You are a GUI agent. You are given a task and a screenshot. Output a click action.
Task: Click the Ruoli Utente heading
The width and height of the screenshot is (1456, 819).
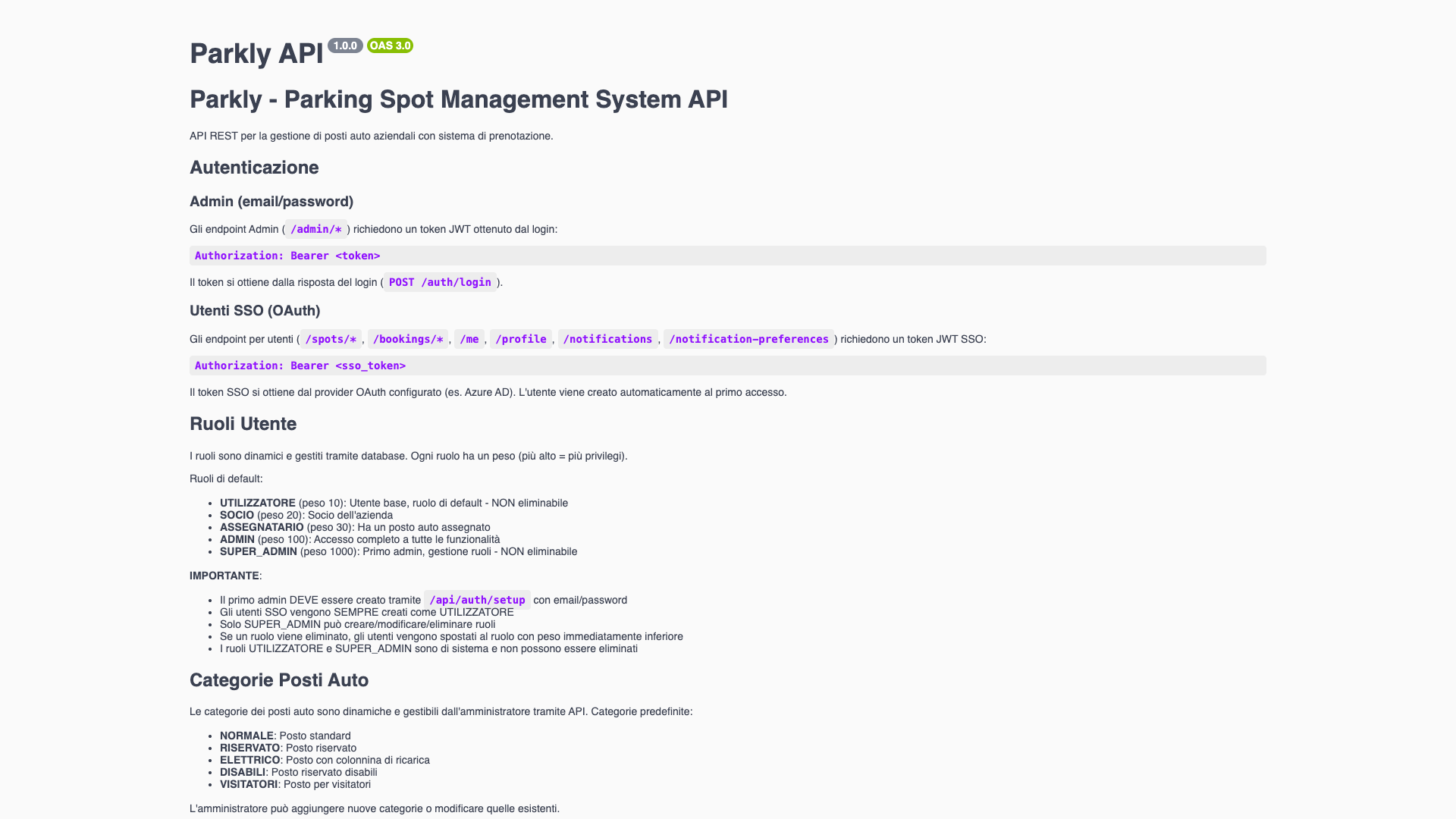[x=243, y=424]
